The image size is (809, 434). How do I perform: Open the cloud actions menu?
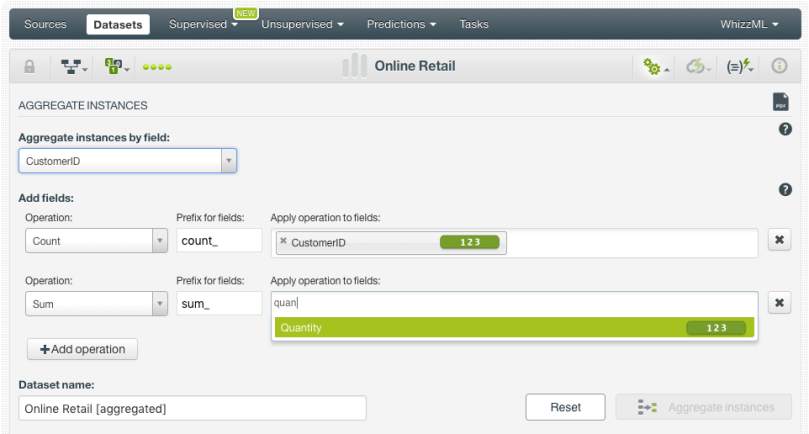point(698,67)
